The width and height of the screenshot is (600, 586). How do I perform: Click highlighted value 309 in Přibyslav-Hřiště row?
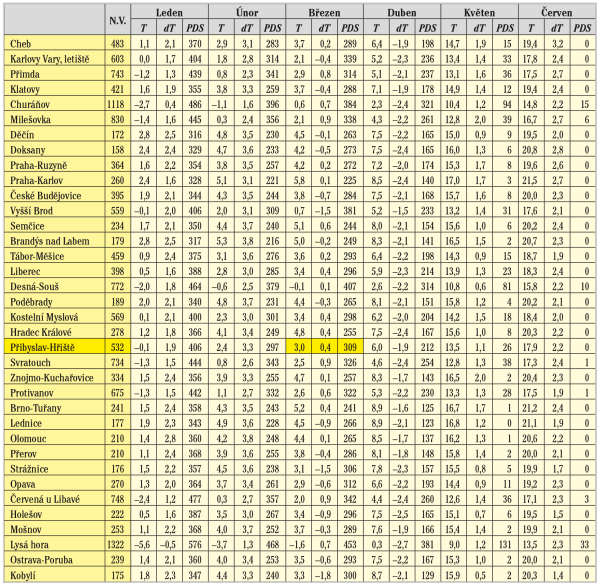tap(348, 345)
